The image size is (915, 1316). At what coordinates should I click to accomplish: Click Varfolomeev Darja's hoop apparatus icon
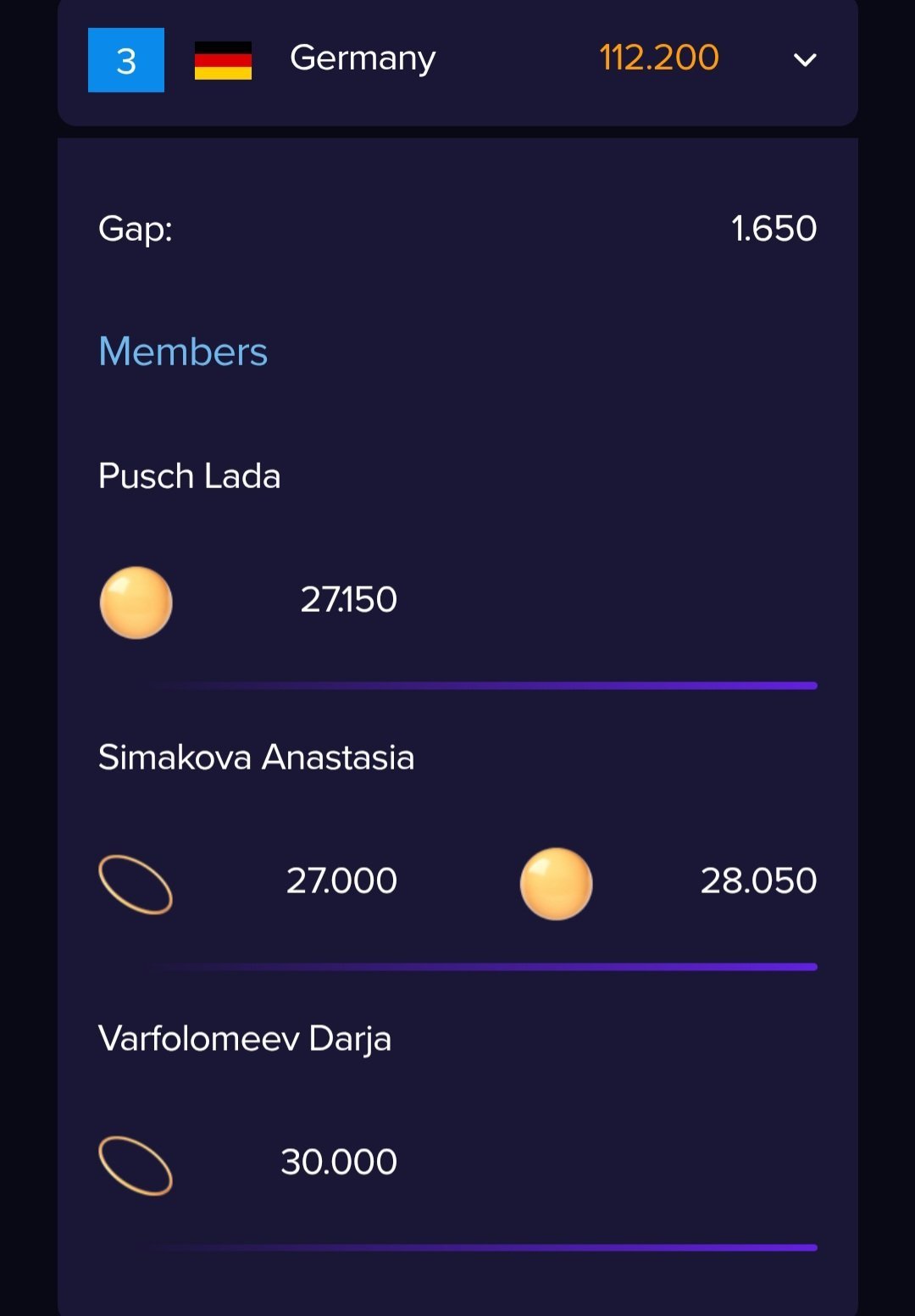[136, 1165]
